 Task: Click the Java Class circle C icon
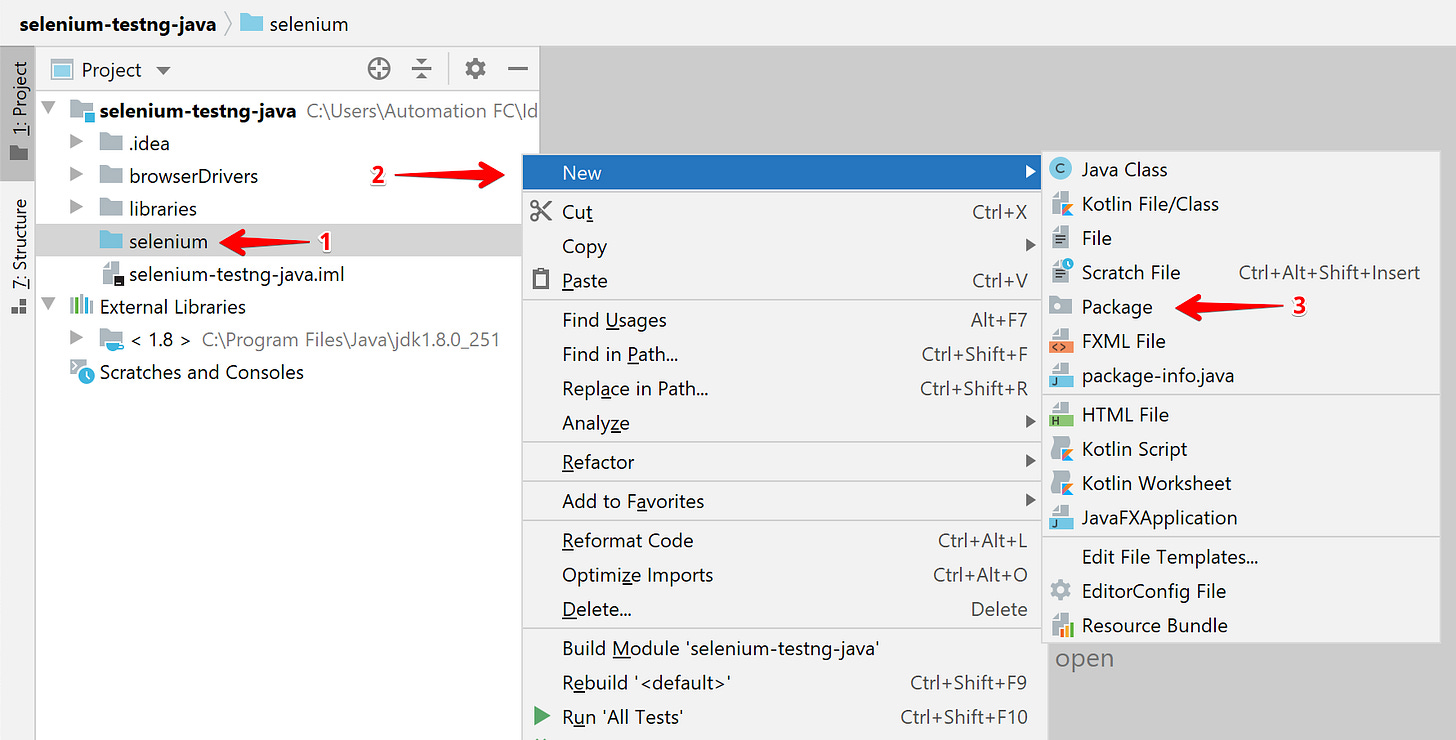pyautogui.click(x=1061, y=169)
